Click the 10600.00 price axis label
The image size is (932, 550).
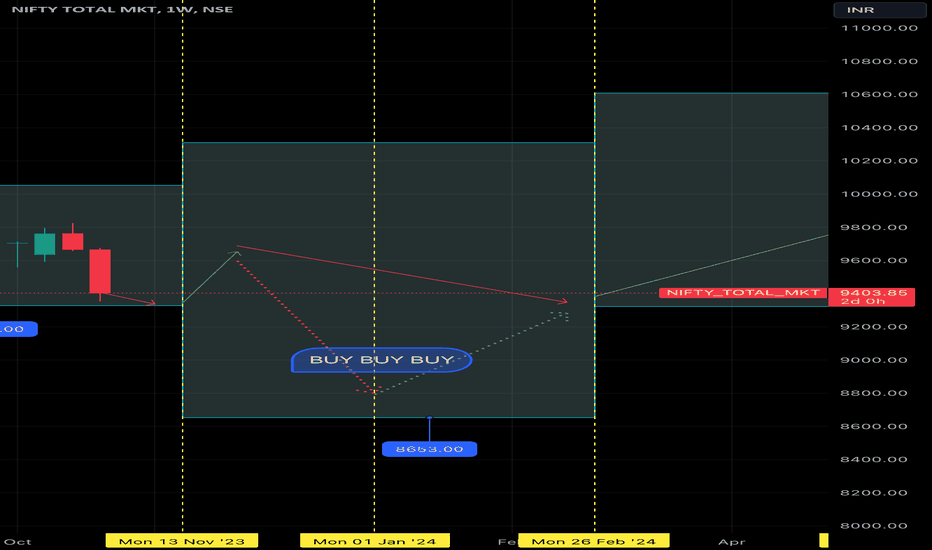tap(879, 95)
